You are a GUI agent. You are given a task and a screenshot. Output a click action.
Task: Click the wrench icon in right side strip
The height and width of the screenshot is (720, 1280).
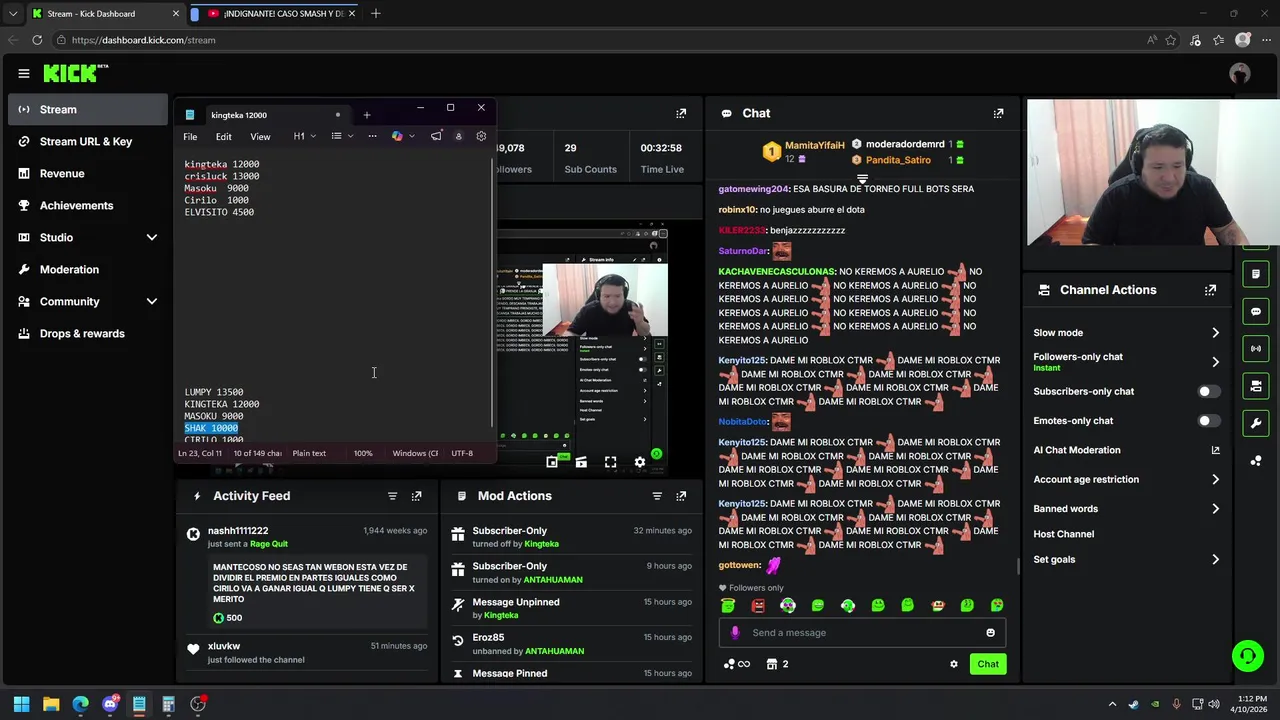coord(1256,423)
